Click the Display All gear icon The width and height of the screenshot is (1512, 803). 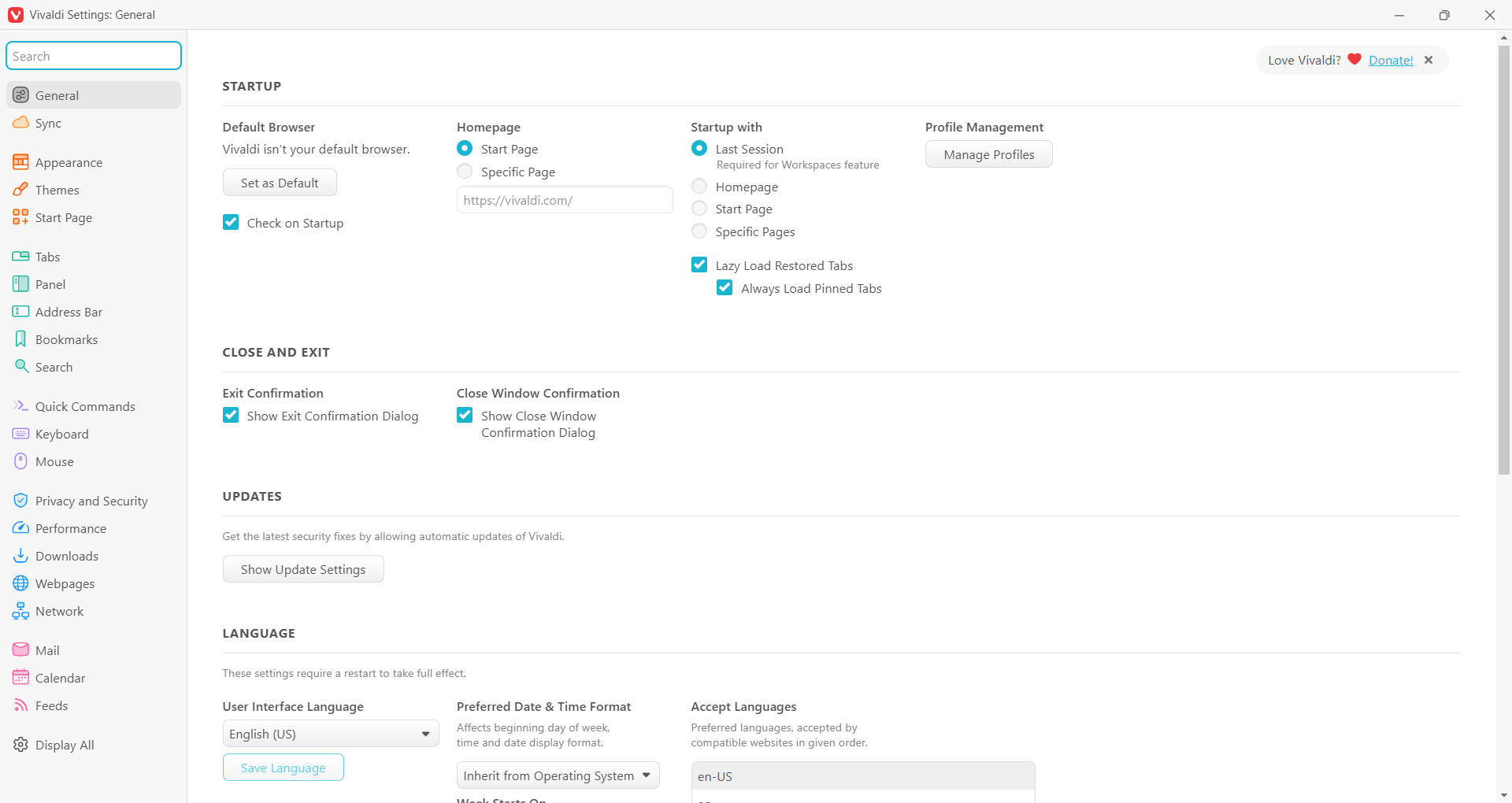click(20, 745)
